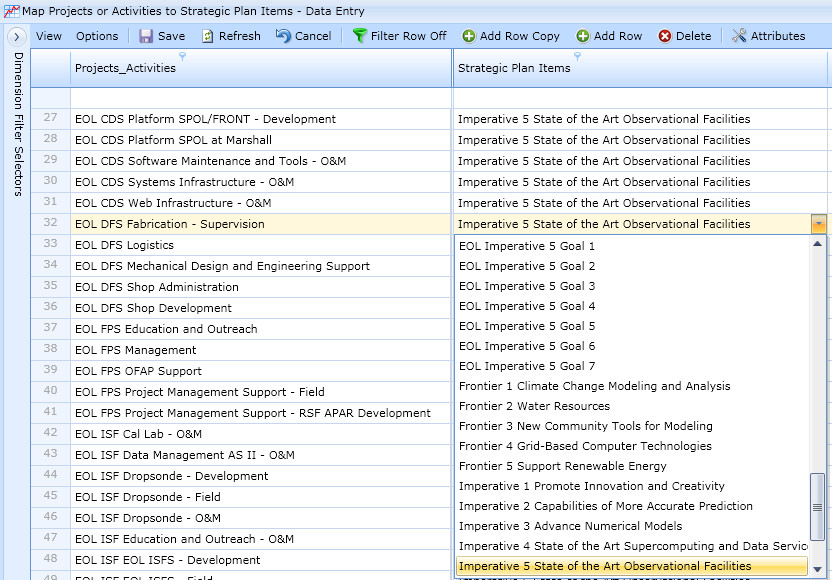Click the Attributes tools icon
Screen dimensions: 832x580
739,36
